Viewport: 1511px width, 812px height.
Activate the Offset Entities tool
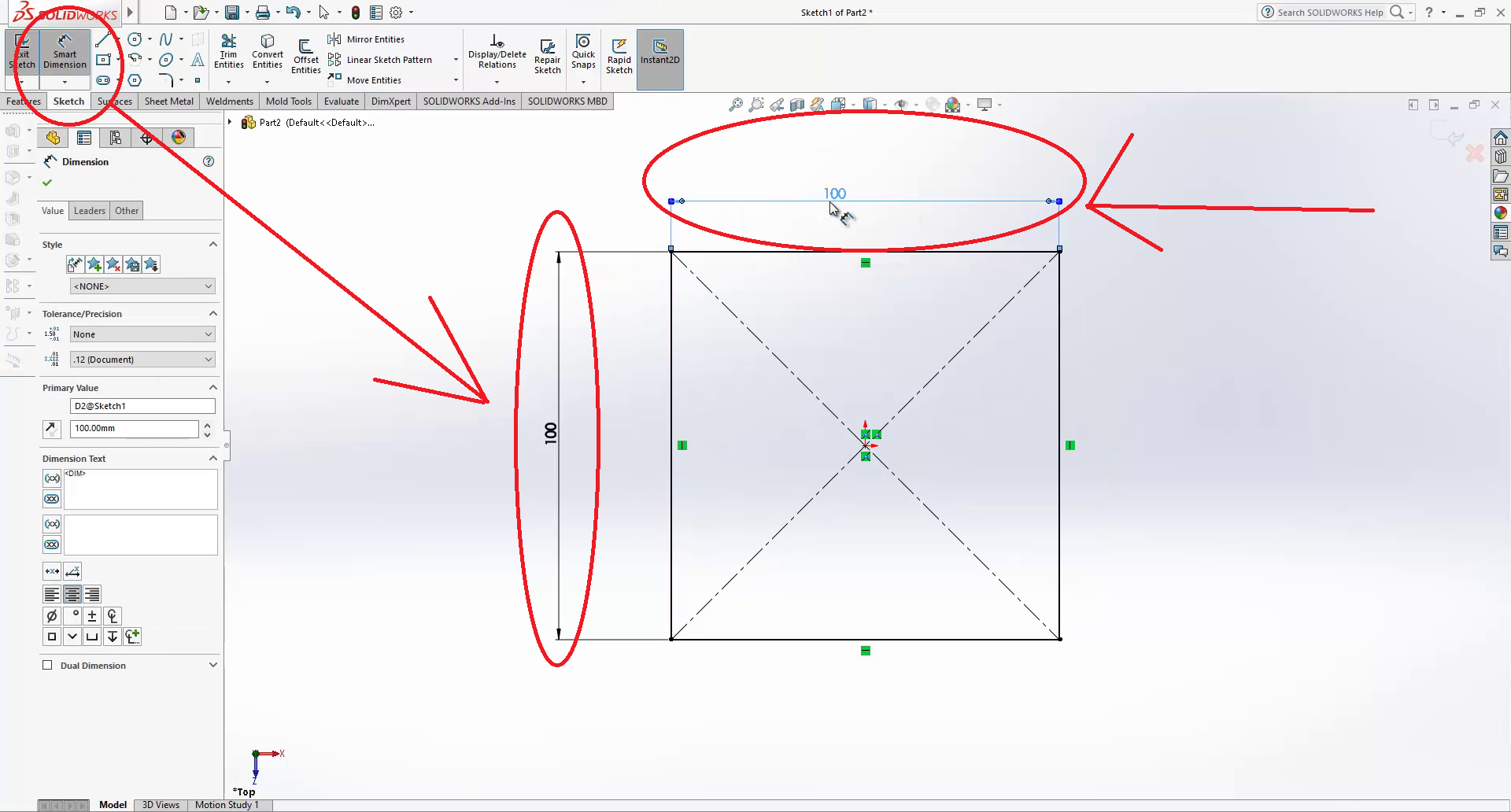pyautogui.click(x=305, y=55)
